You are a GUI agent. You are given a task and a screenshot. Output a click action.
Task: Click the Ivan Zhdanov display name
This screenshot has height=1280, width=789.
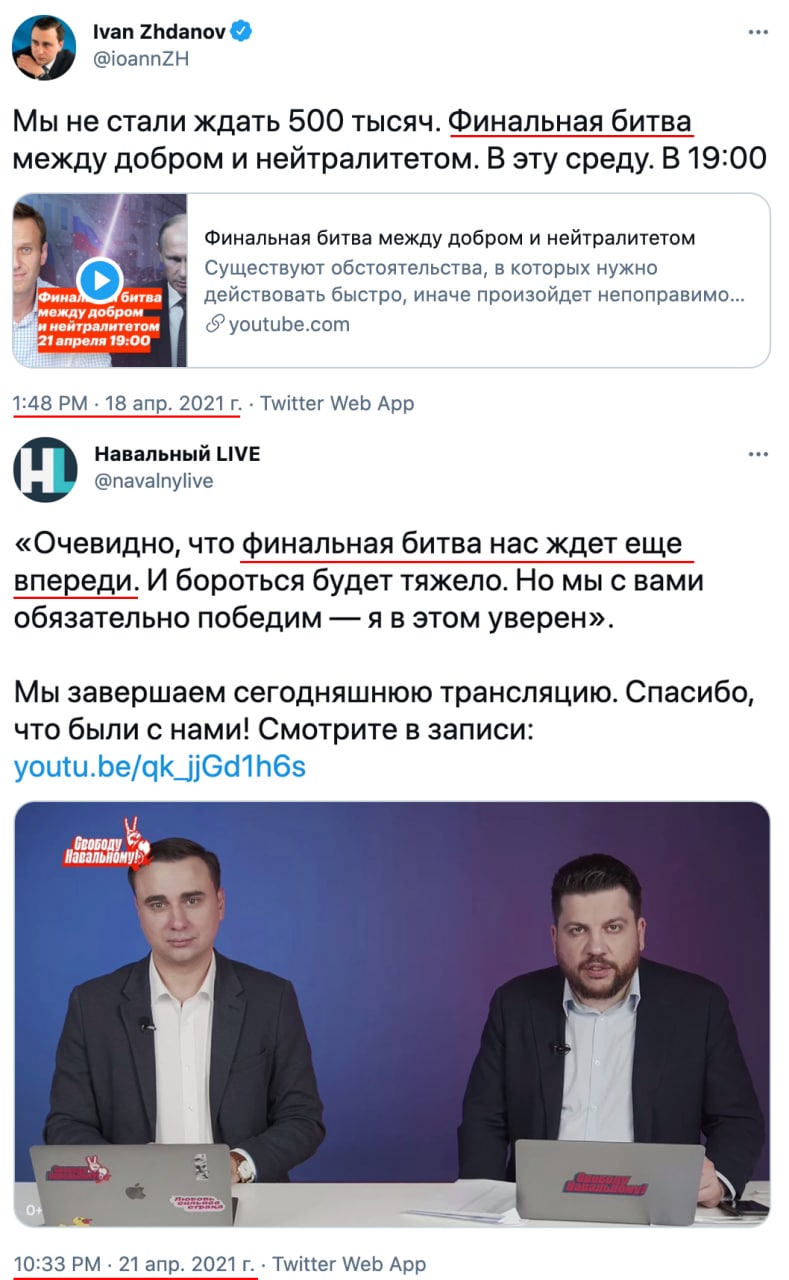tap(160, 33)
